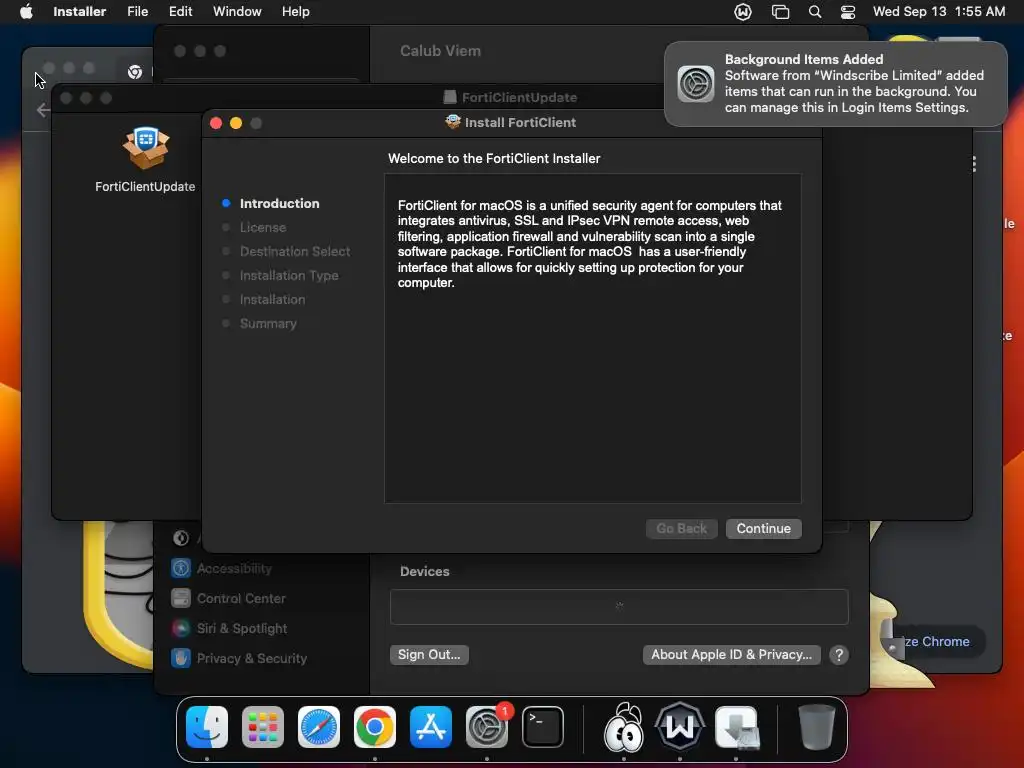
Task: Click the Siri & Spotlight sidebar icon
Action: coord(181,628)
